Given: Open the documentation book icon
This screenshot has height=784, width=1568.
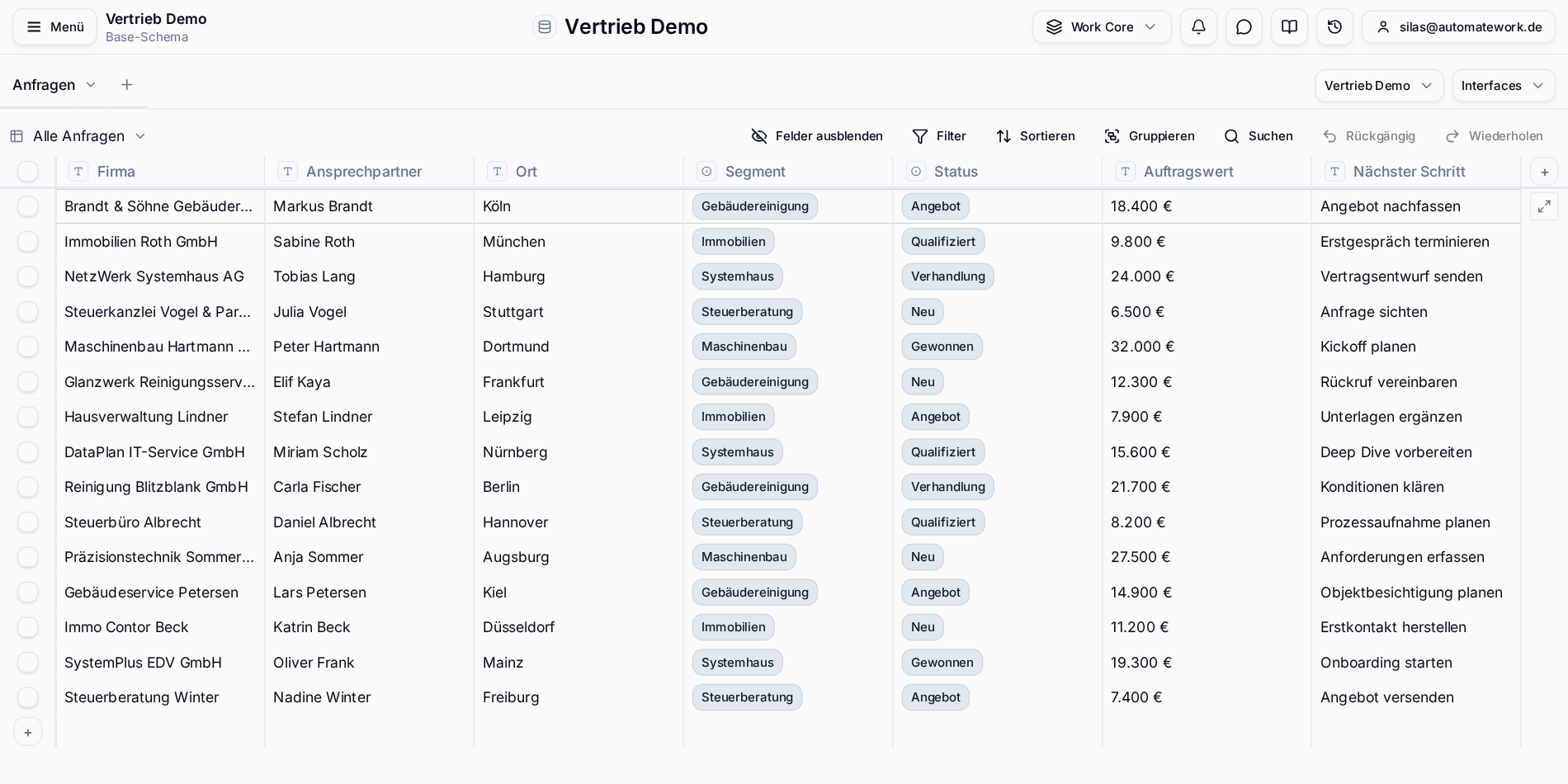Looking at the screenshot, I should [x=1289, y=27].
